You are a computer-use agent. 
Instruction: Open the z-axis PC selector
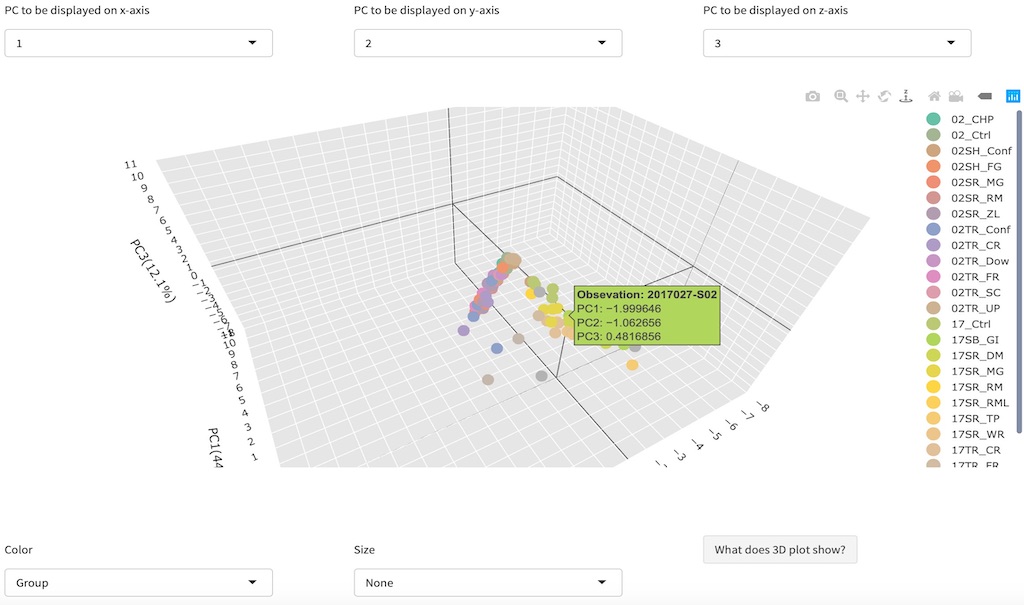[x=836, y=43]
